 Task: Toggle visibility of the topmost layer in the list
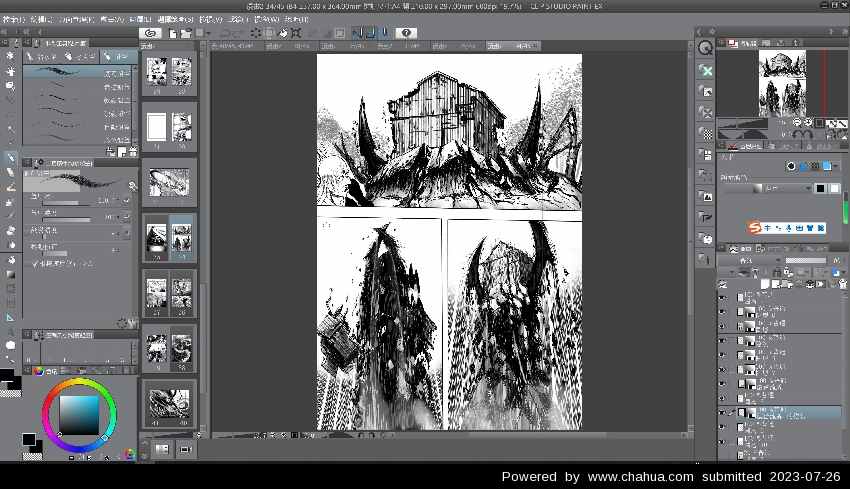pyautogui.click(x=722, y=297)
